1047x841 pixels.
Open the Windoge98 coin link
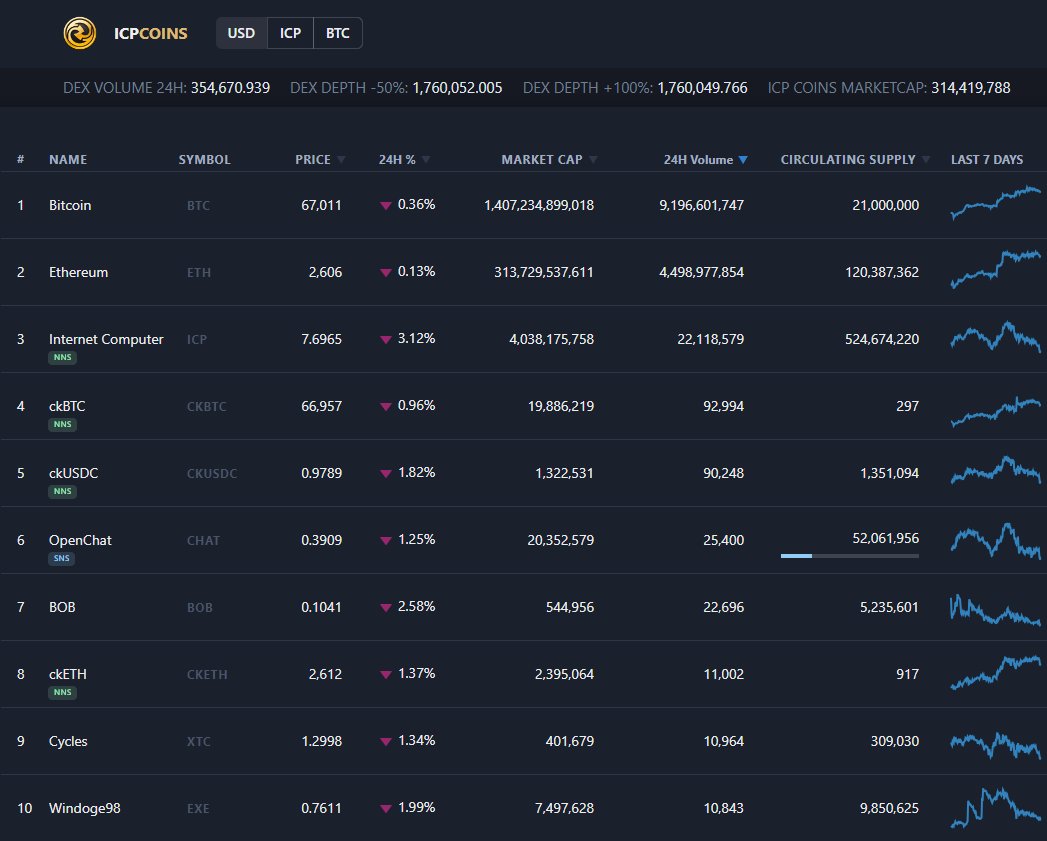pyautogui.click(x=85, y=808)
